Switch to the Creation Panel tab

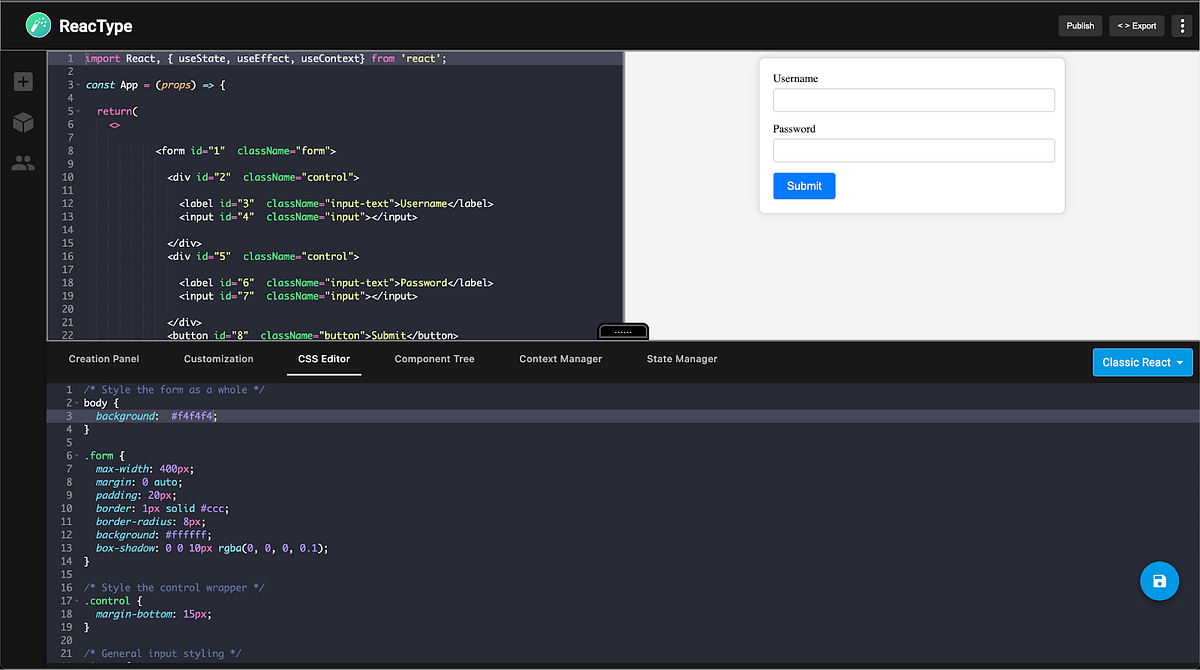pos(104,358)
